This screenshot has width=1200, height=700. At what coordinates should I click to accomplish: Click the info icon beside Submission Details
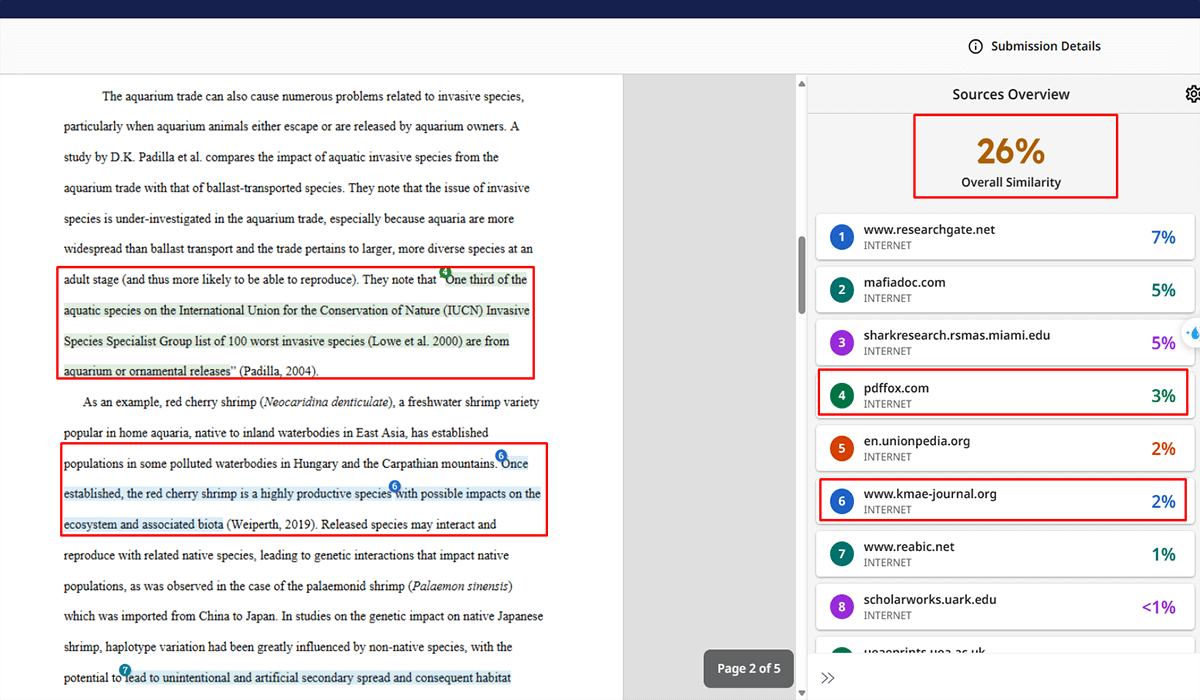975,47
